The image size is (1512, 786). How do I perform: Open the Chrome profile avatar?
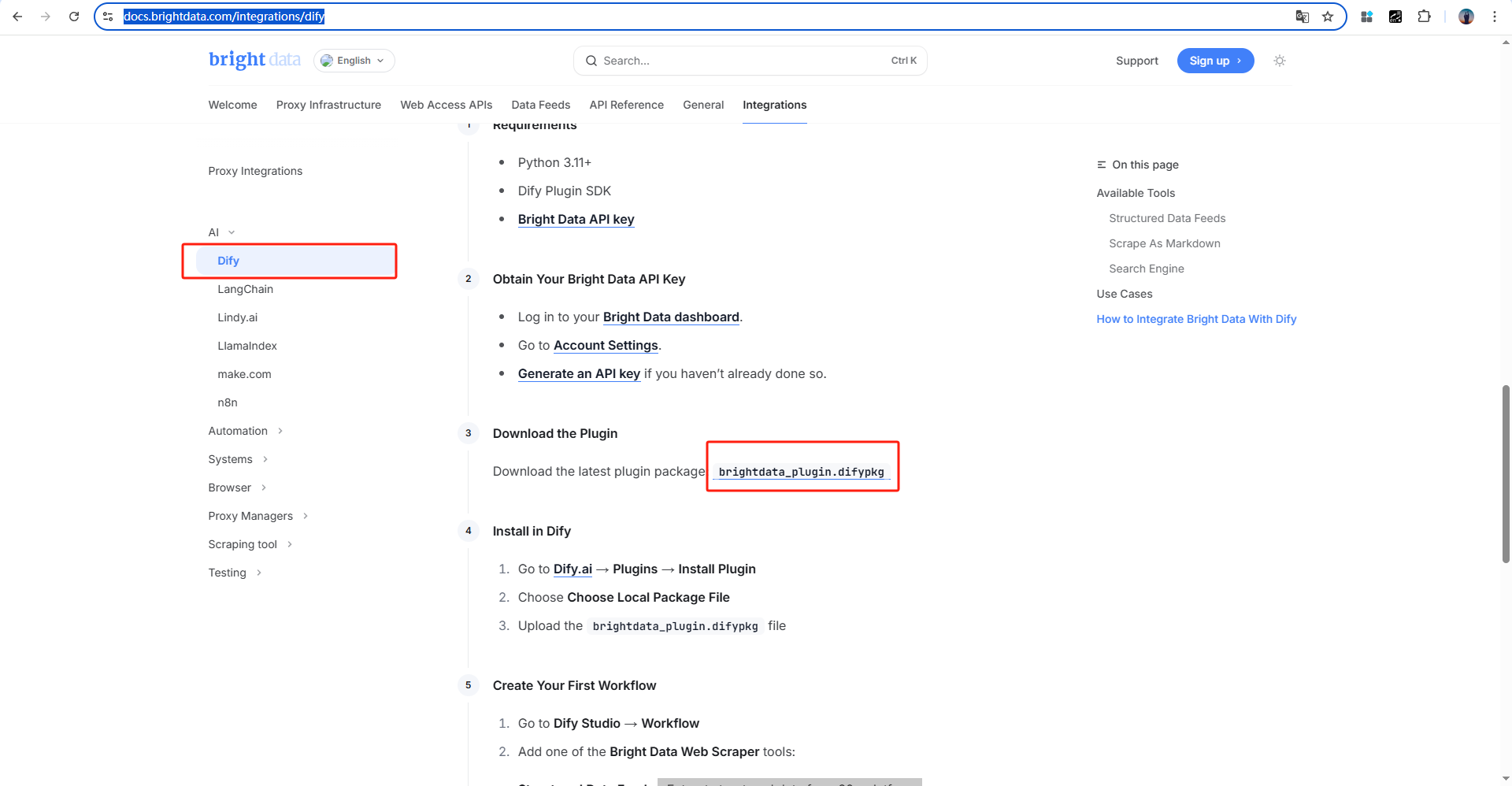1466,17
